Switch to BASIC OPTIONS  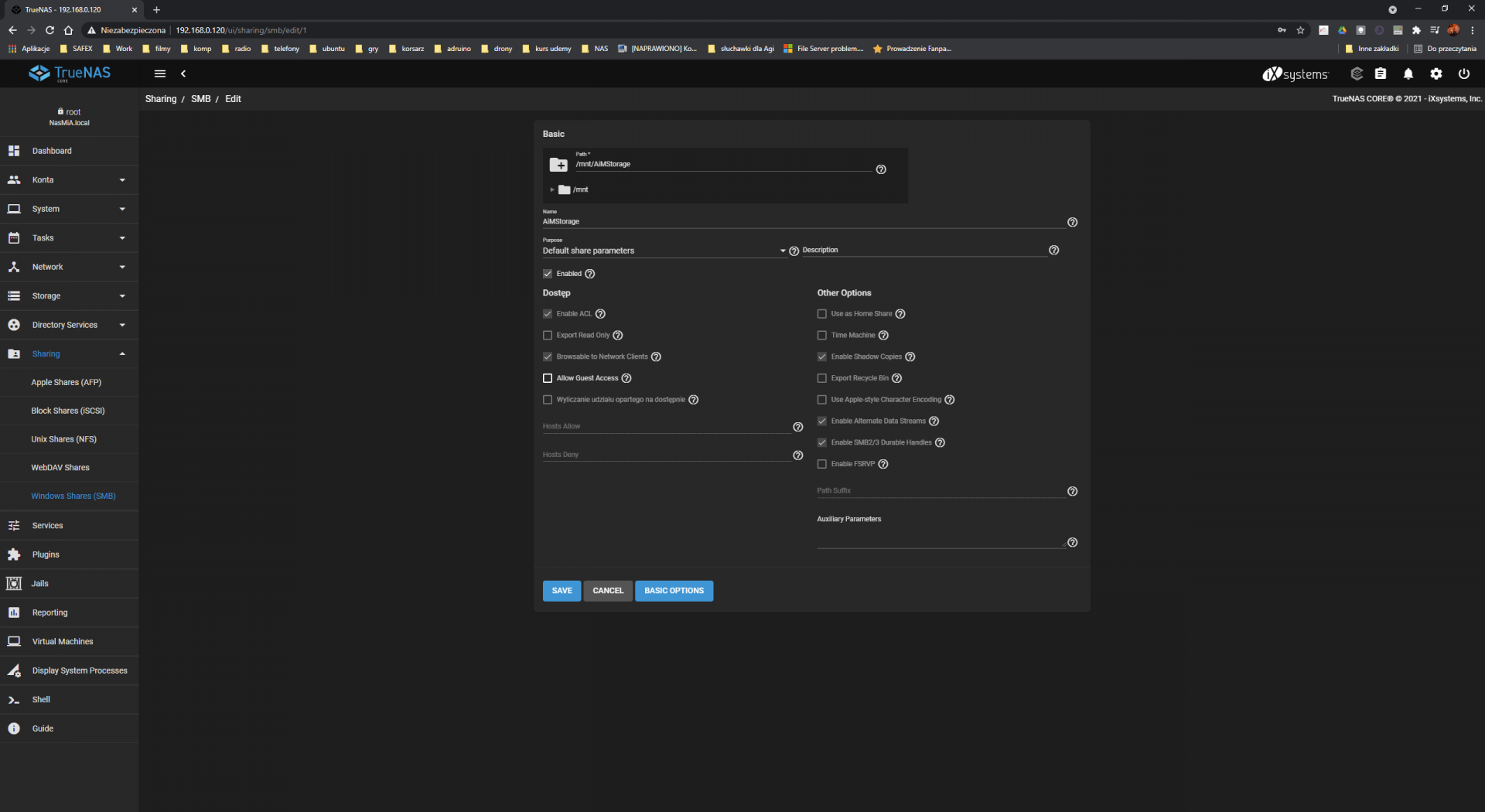point(674,591)
